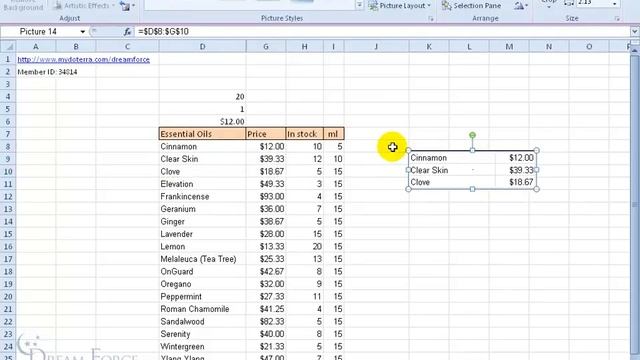Open the Picture Layout dropdown

[x=400, y=6]
